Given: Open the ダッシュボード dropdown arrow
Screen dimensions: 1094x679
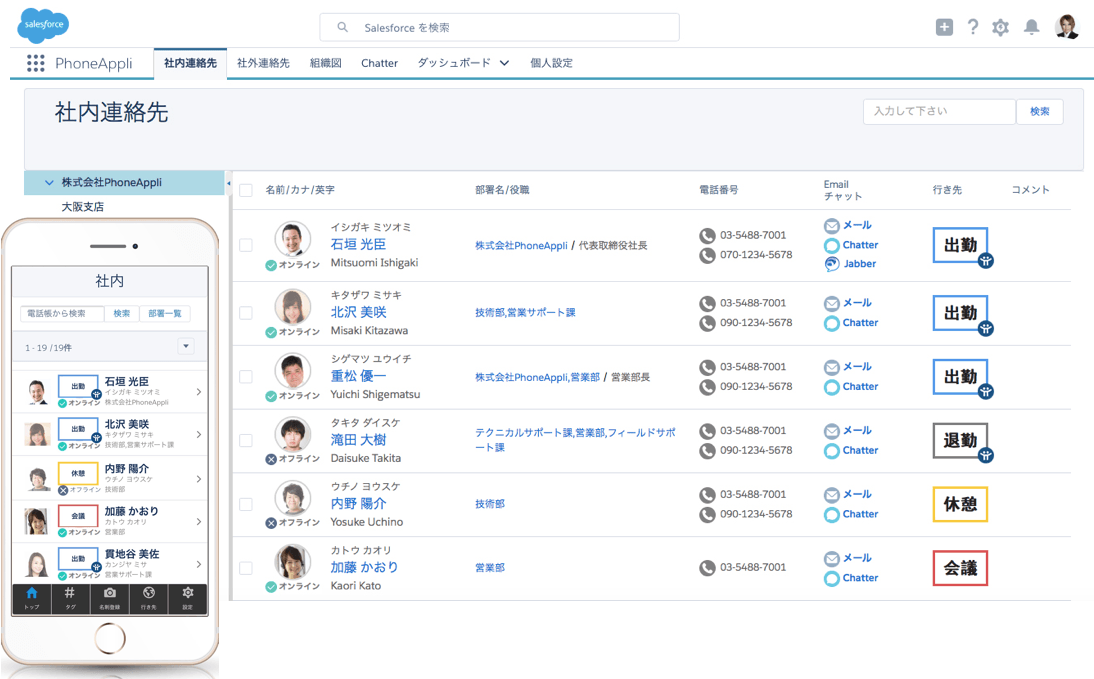Looking at the screenshot, I should (x=504, y=63).
